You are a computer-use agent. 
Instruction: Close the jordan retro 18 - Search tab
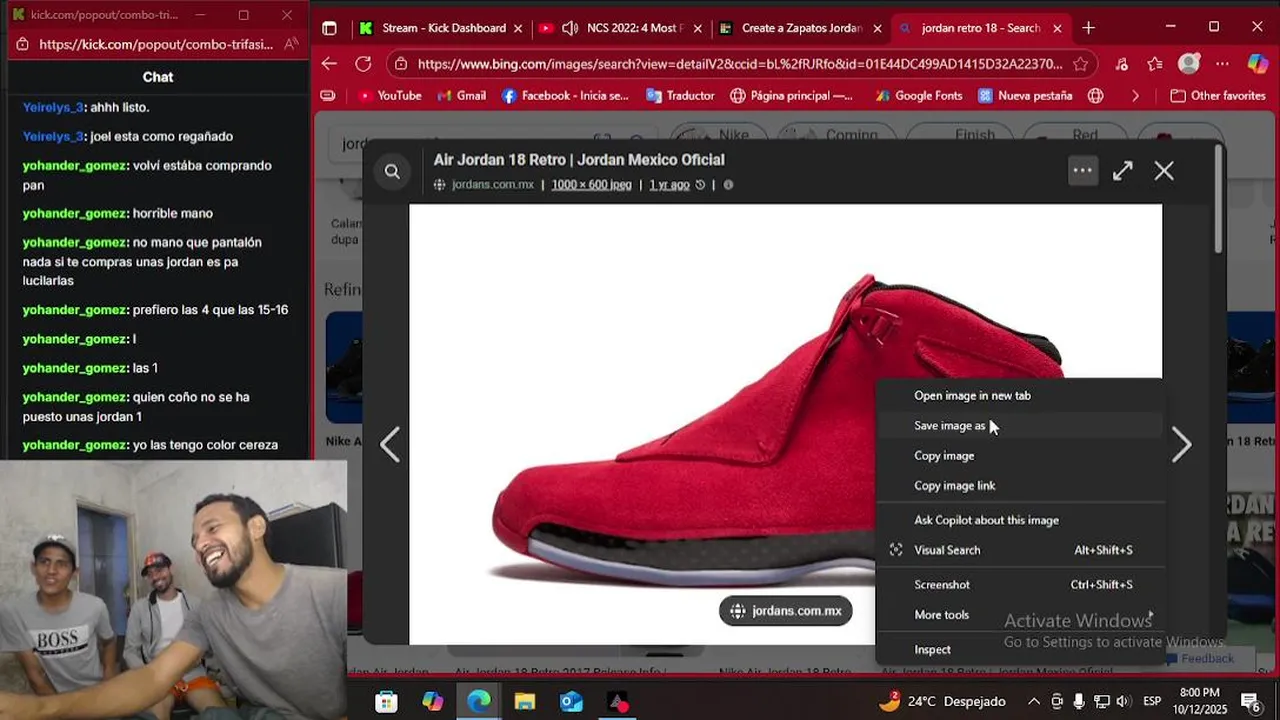click(1058, 28)
